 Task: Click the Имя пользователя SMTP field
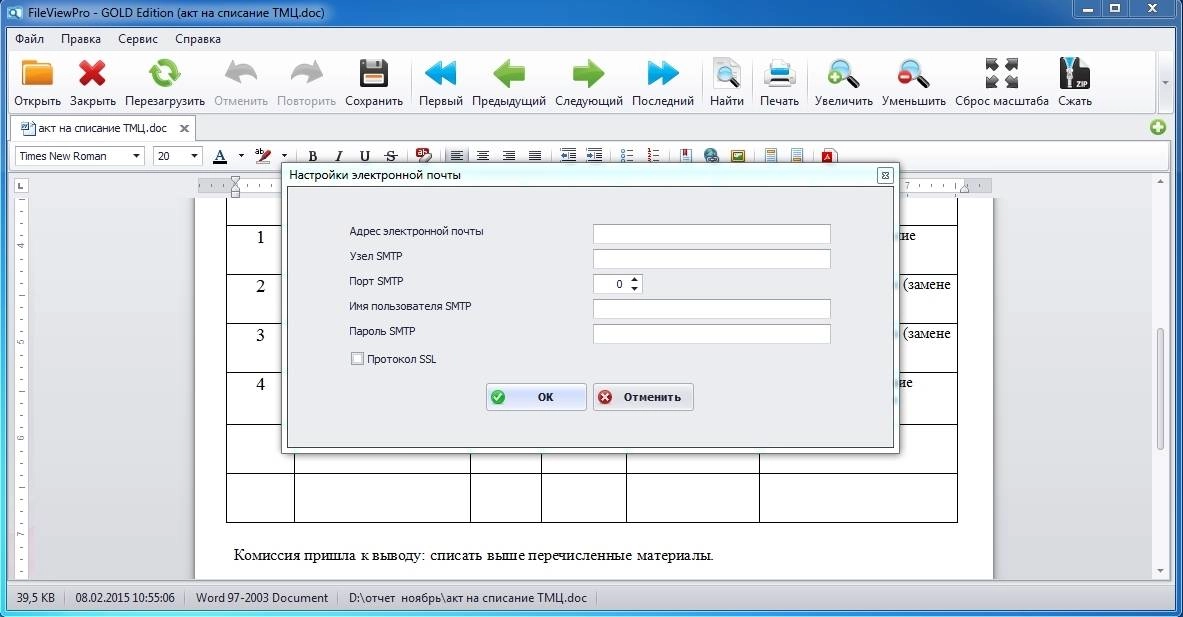(x=711, y=308)
